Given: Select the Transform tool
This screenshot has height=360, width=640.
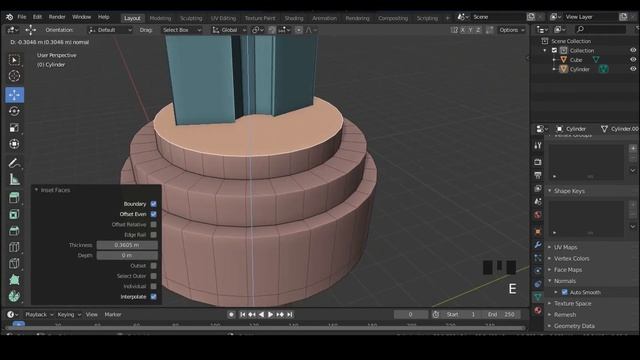Looking at the screenshot, I should point(14,144).
